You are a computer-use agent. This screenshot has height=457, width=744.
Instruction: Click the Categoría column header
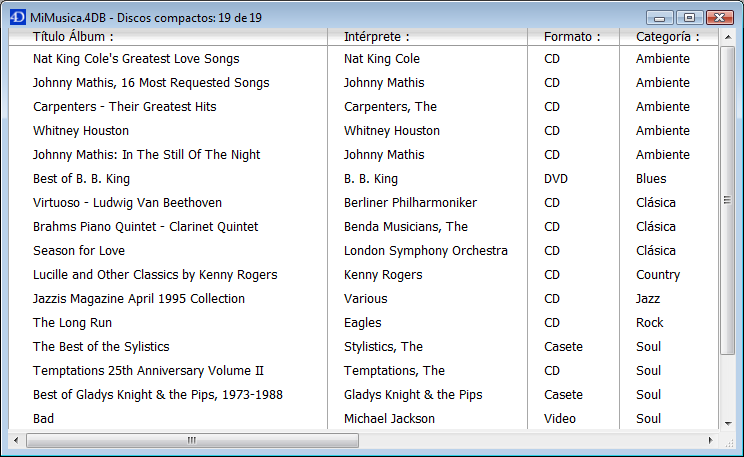[667, 37]
